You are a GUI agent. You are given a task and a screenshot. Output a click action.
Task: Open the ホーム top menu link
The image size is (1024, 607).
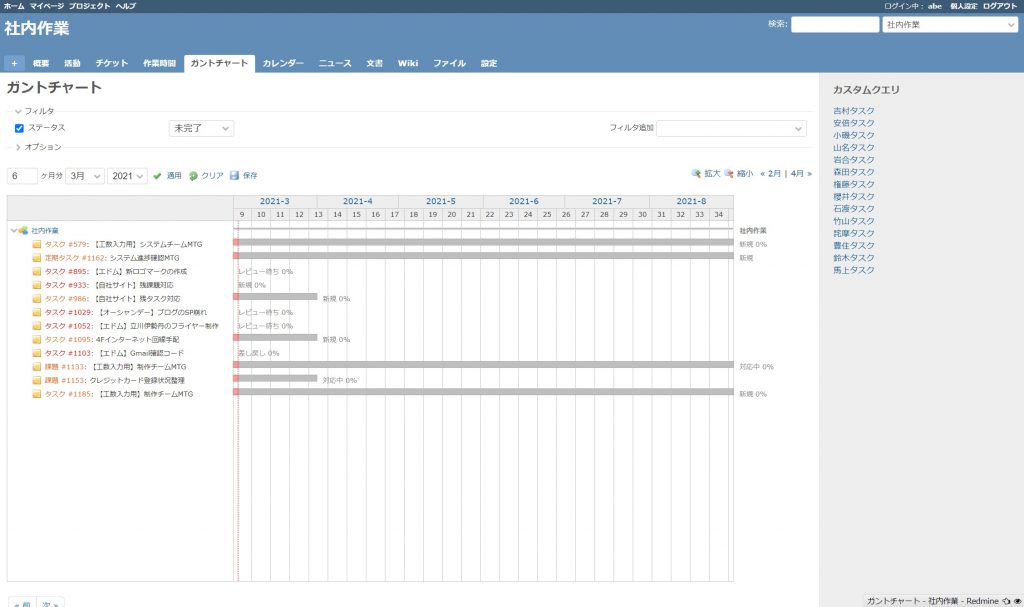14,6
